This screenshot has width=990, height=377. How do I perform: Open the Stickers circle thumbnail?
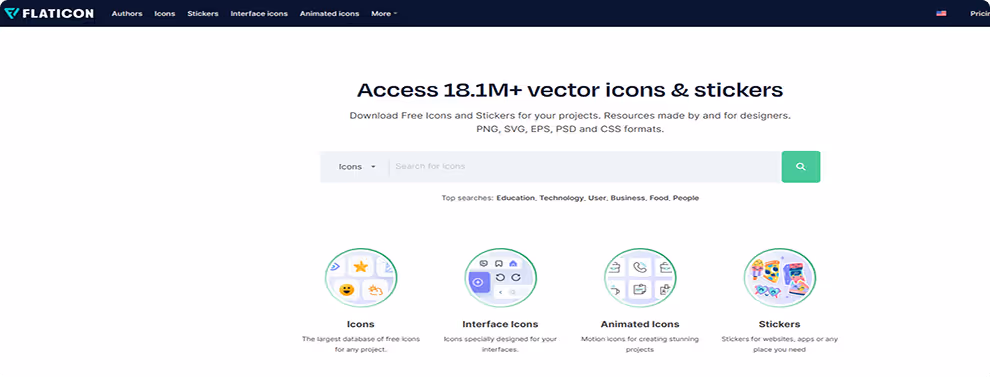tap(780, 278)
